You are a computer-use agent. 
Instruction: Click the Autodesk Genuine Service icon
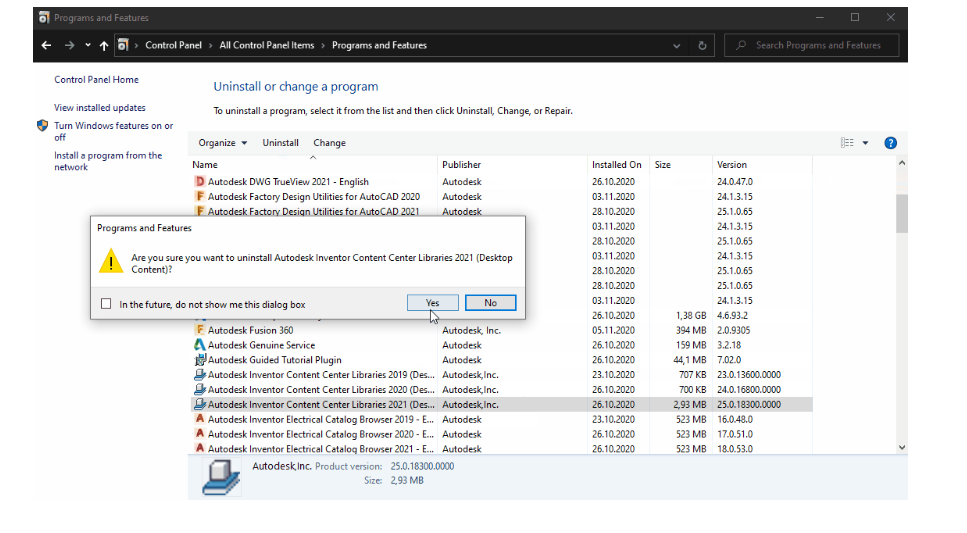(x=199, y=345)
